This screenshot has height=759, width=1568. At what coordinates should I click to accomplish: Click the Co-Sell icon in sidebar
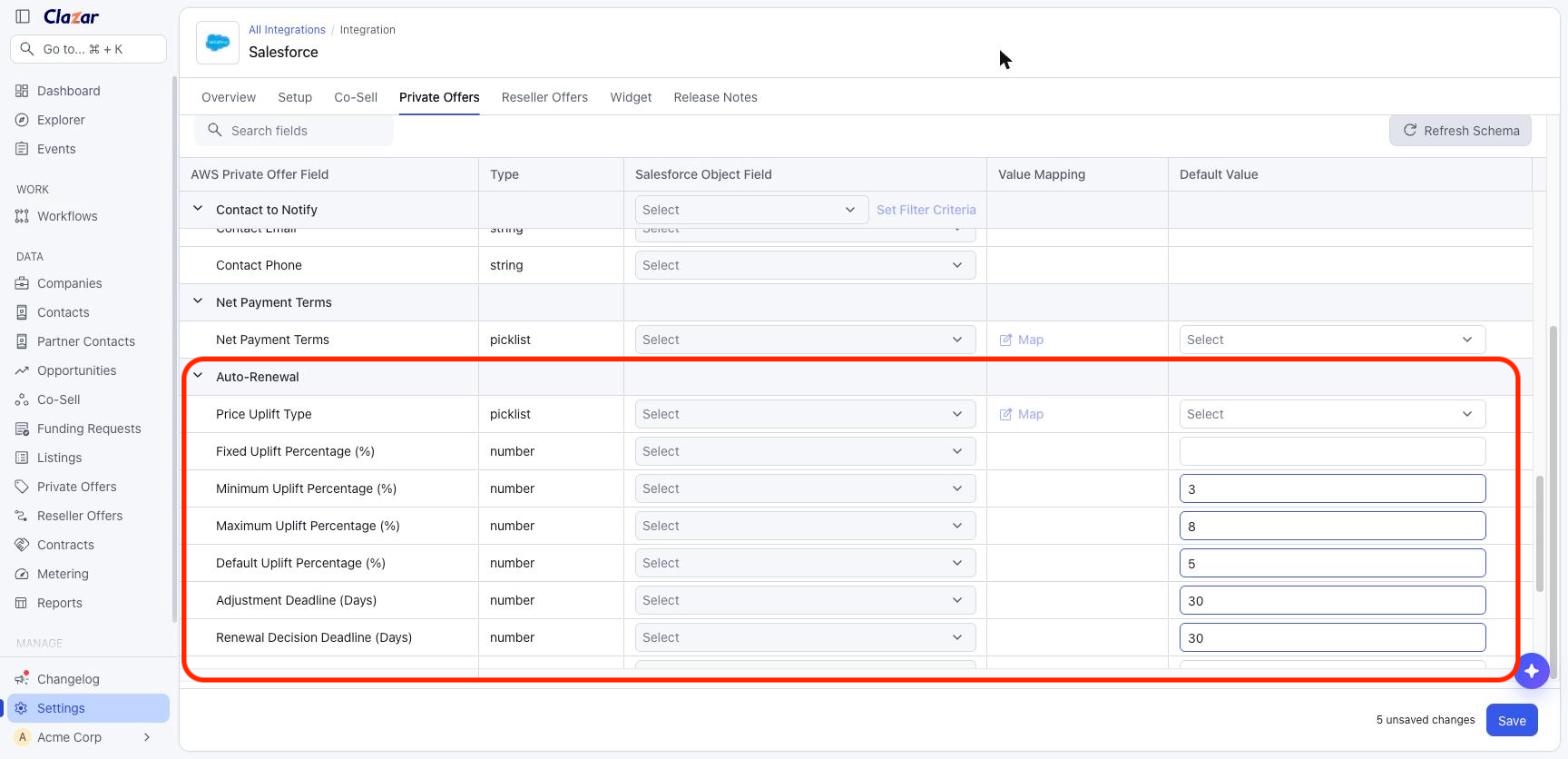coord(22,399)
